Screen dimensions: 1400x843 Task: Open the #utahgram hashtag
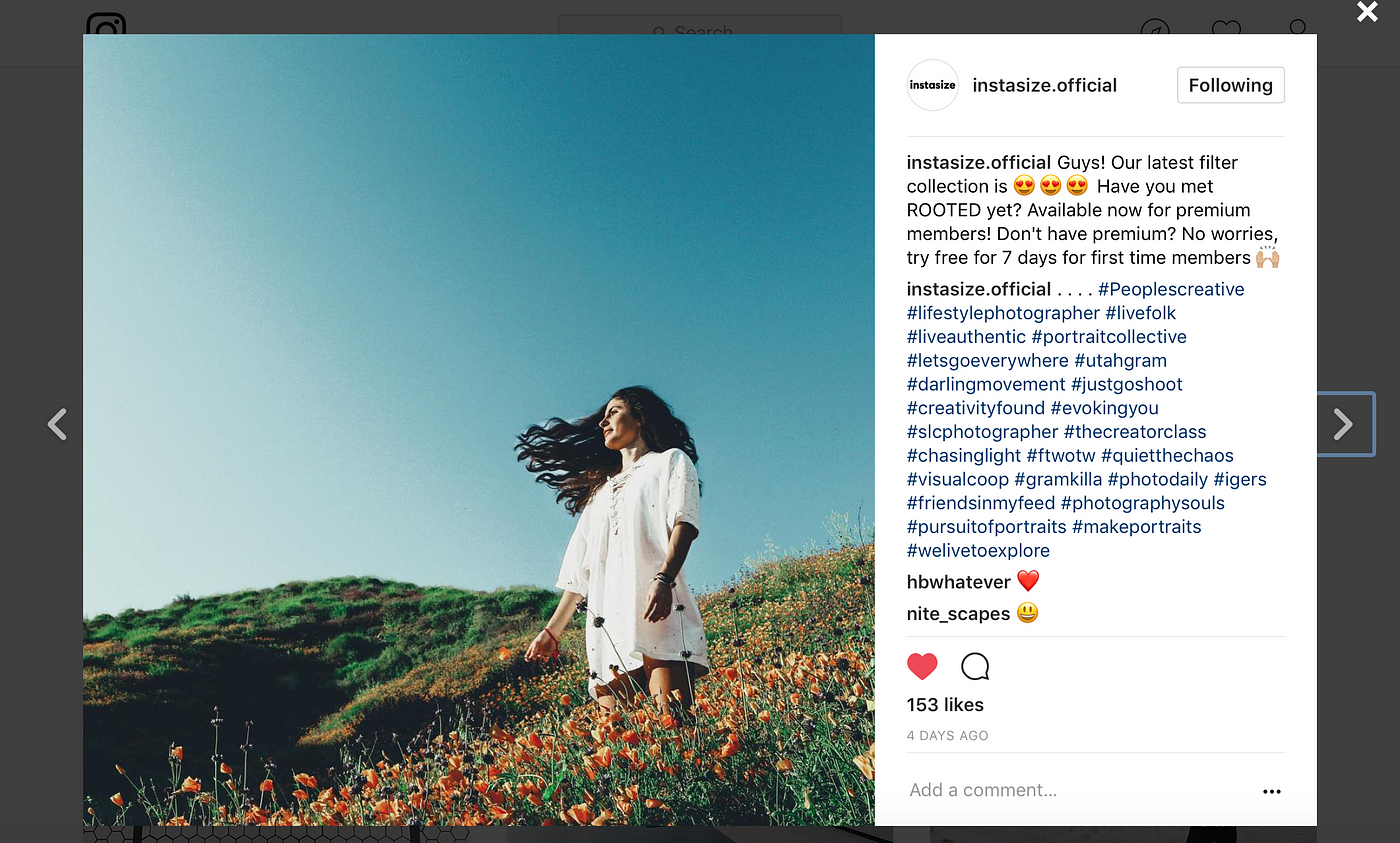[x=1120, y=360]
